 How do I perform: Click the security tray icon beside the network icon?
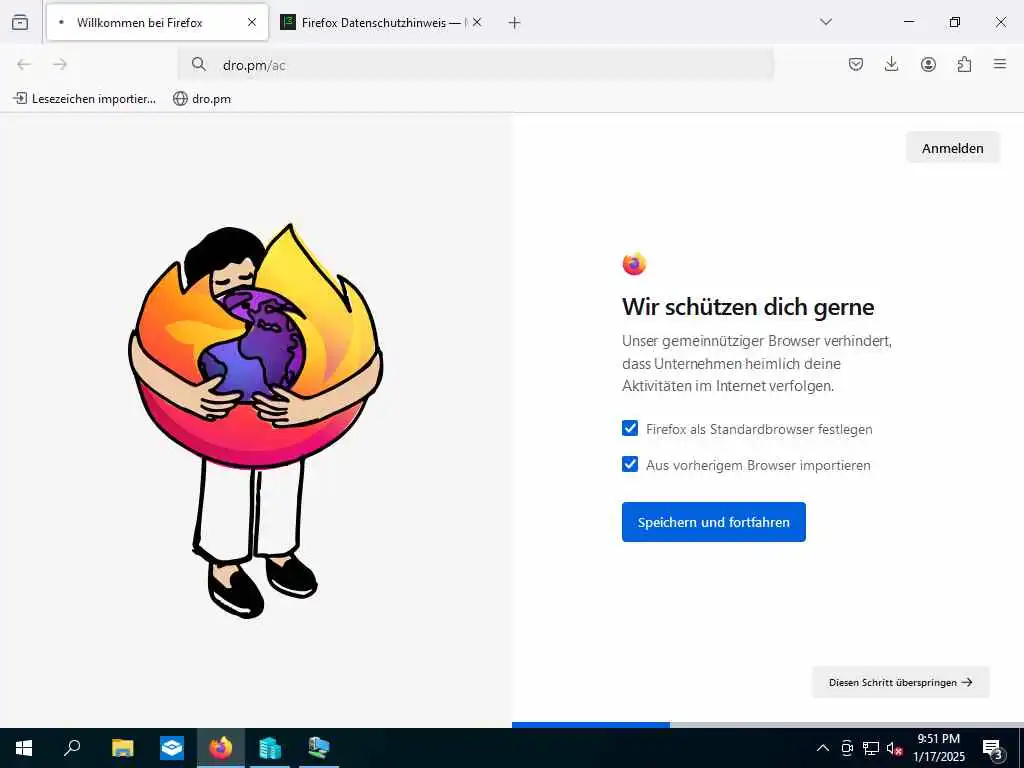(x=847, y=748)
